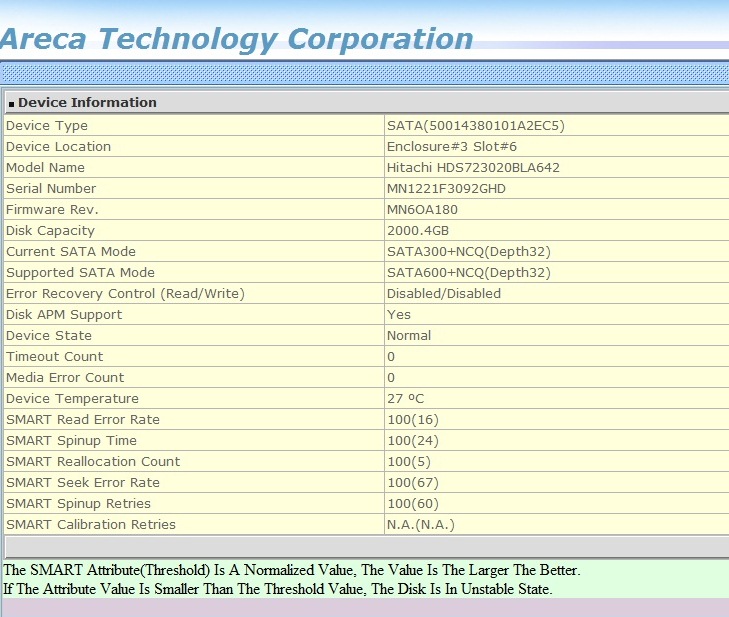Viewport: 729px width, 617px height.
Task: Select the Media Error Count value 0
Action: pos(391,378)
